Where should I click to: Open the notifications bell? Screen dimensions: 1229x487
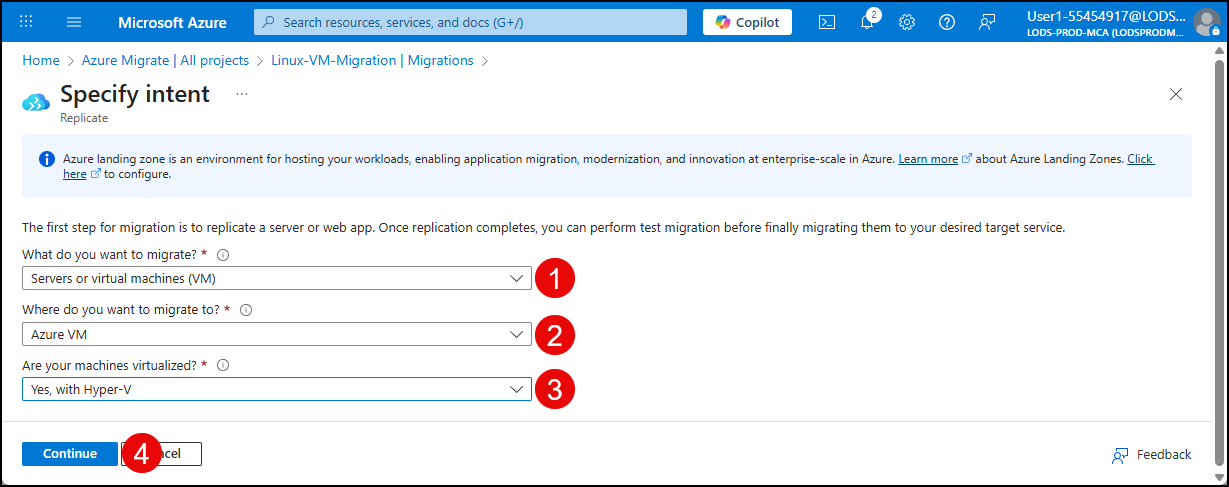[x=867, y=22]
